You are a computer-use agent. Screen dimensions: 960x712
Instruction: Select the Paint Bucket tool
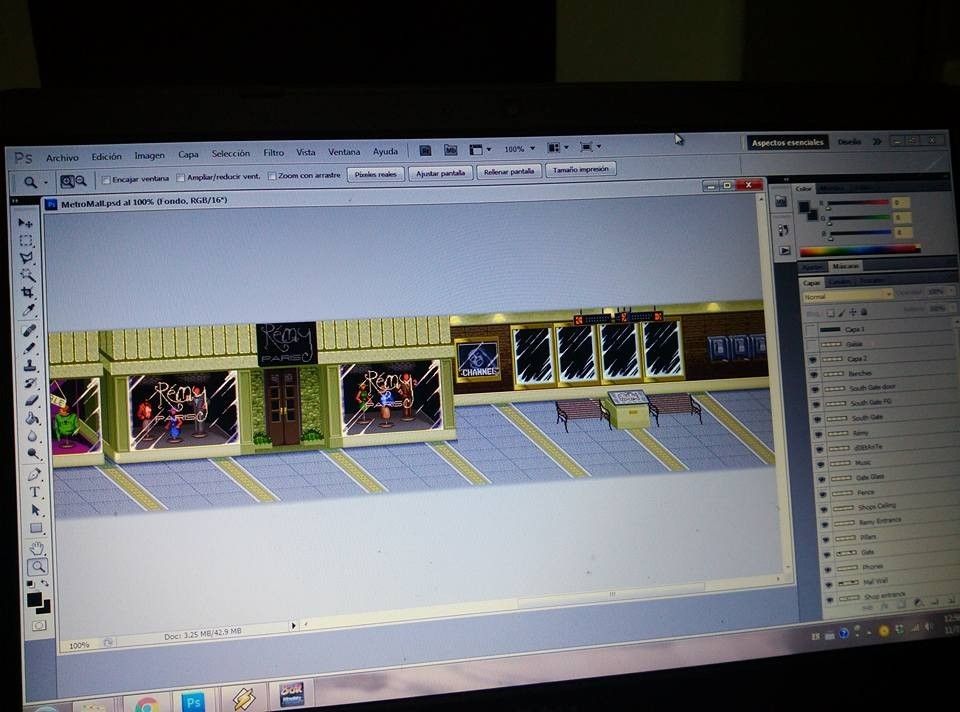(32, 419)
